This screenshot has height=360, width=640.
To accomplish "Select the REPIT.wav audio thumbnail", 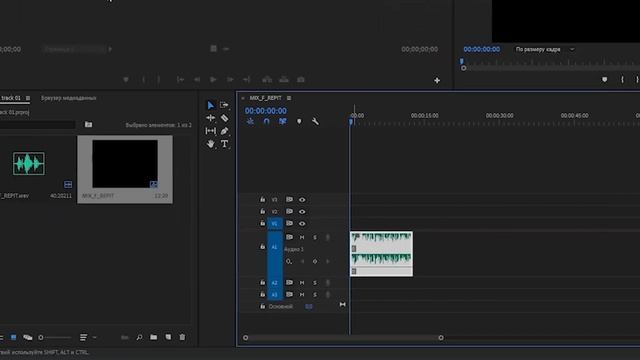I will pyautogui.click(x=29, y=164).
